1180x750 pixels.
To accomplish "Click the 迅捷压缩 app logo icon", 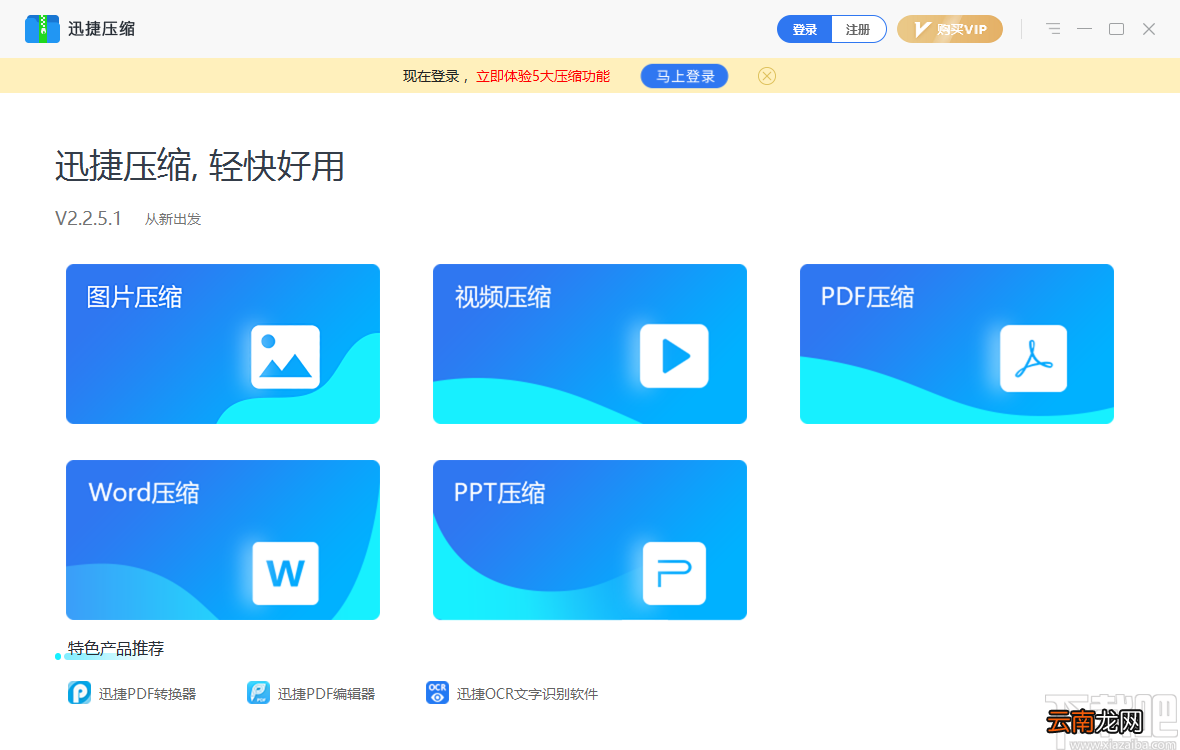I will [42, 29].
